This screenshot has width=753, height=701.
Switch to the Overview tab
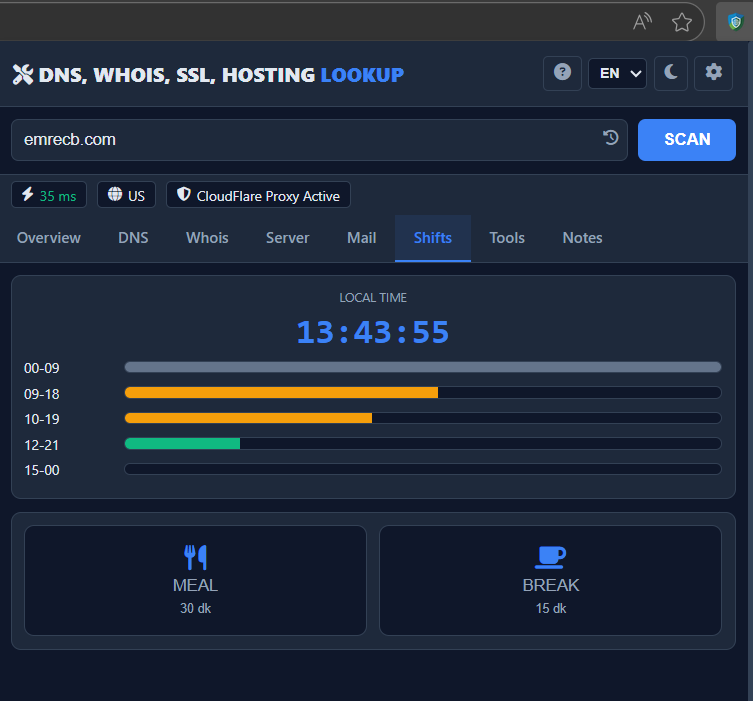click(49, 238)
